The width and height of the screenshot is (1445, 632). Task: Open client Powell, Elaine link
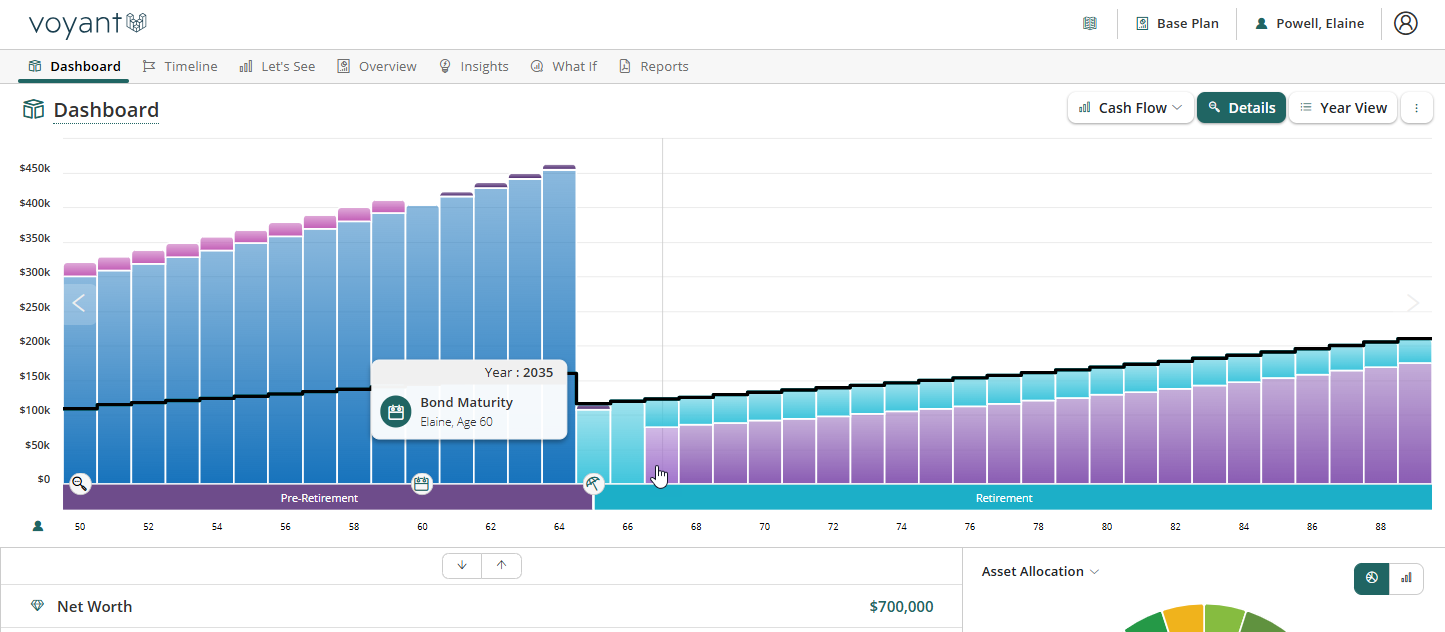pyautogui.click(x=1310, y=24)
